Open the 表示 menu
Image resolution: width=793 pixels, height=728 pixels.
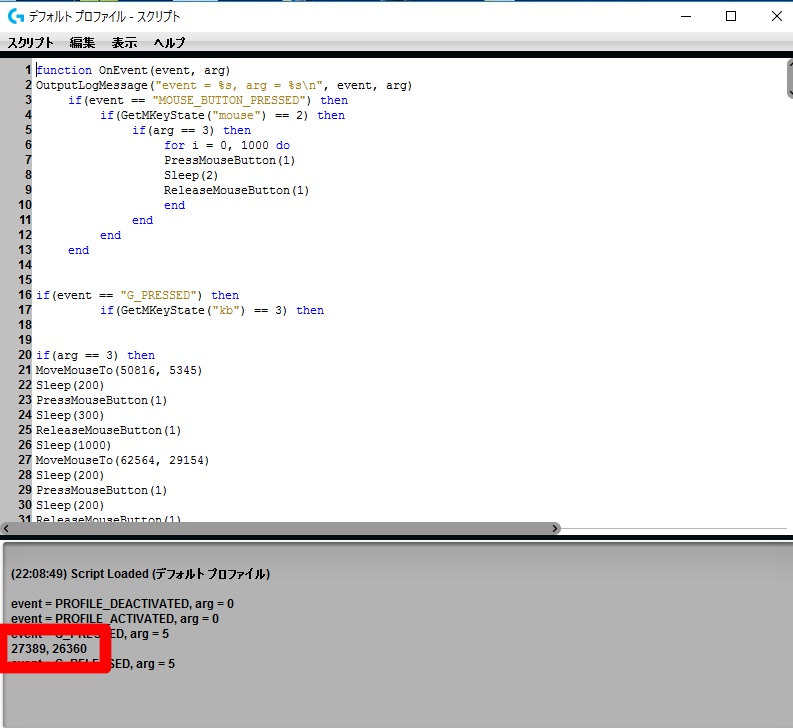[124, 43]
